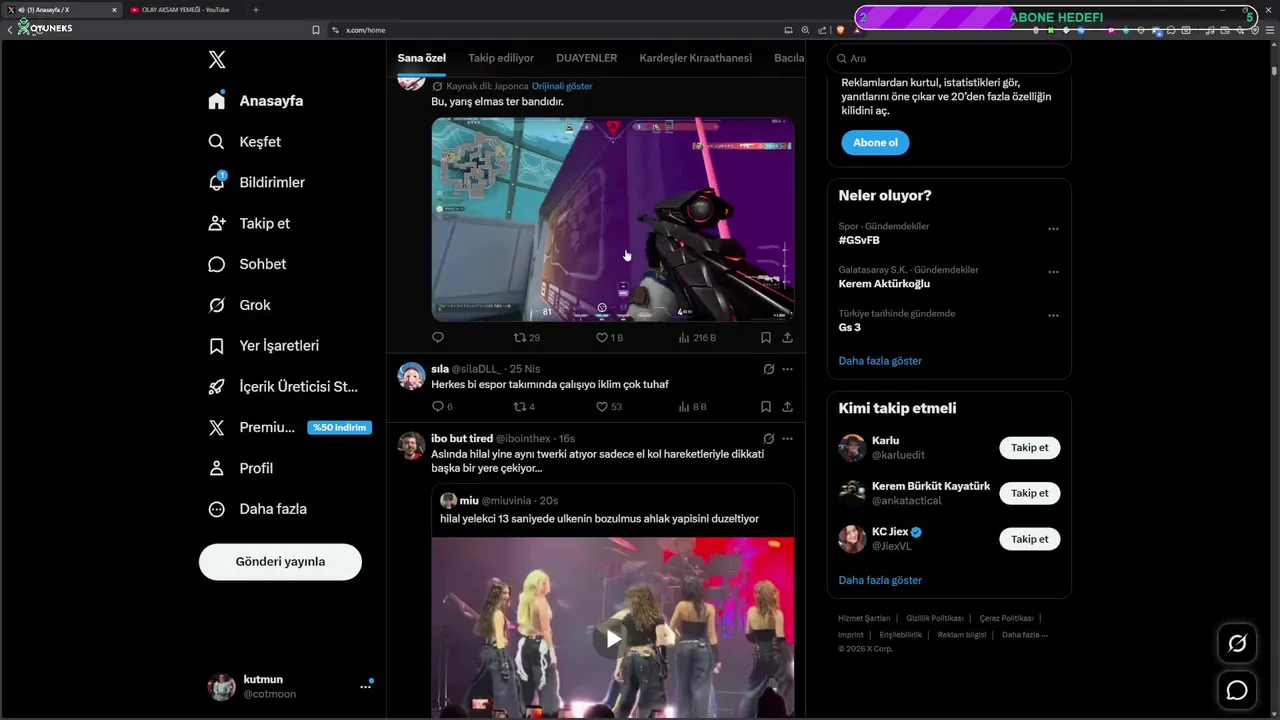Share the game clip post
The width and height of the screenshot is (1280, 720).
pos(787,338)
